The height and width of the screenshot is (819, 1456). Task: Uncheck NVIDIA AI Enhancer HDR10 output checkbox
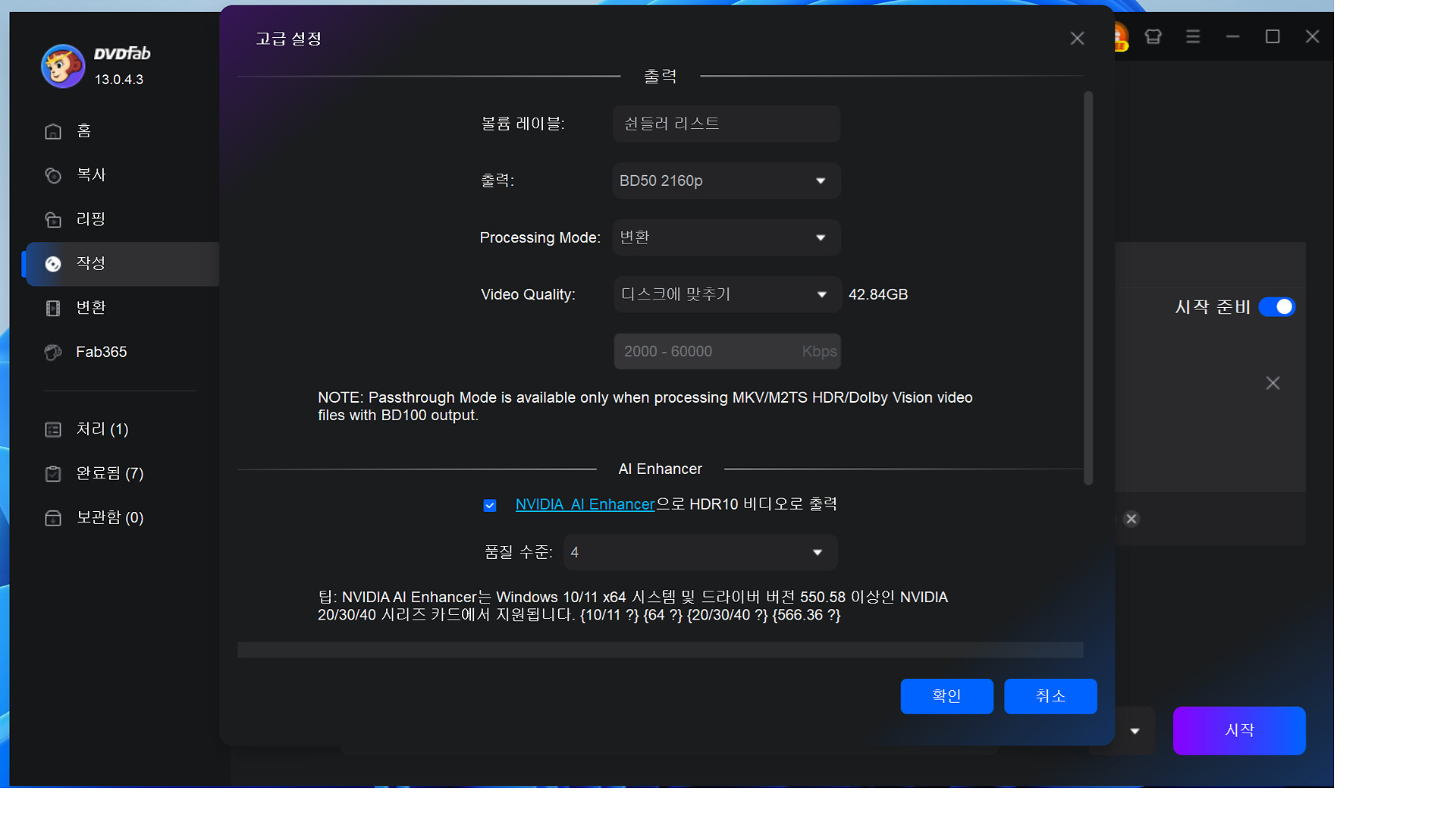click(490, 505)
